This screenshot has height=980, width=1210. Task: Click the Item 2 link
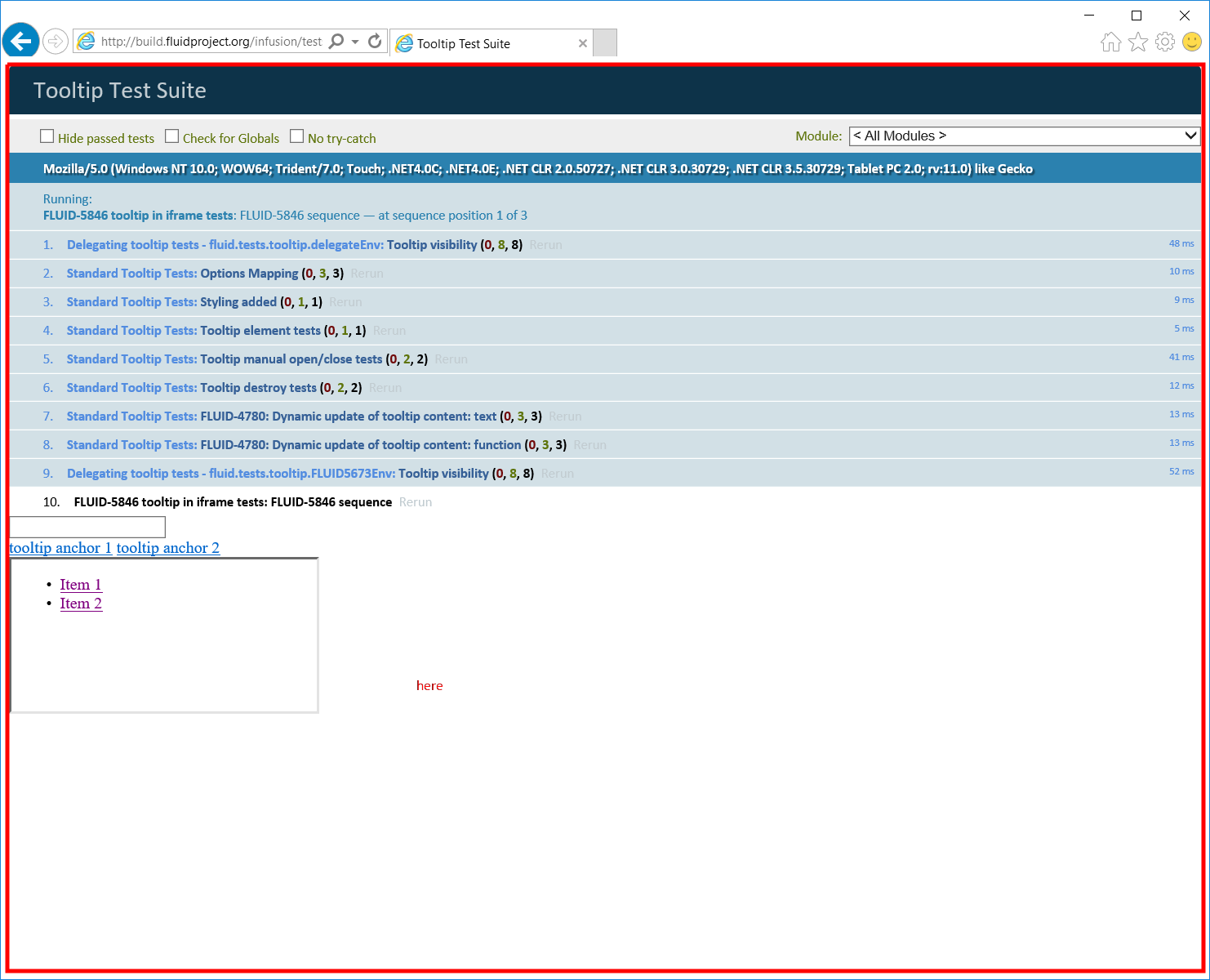pyautogui.click(x=81, y=604)
